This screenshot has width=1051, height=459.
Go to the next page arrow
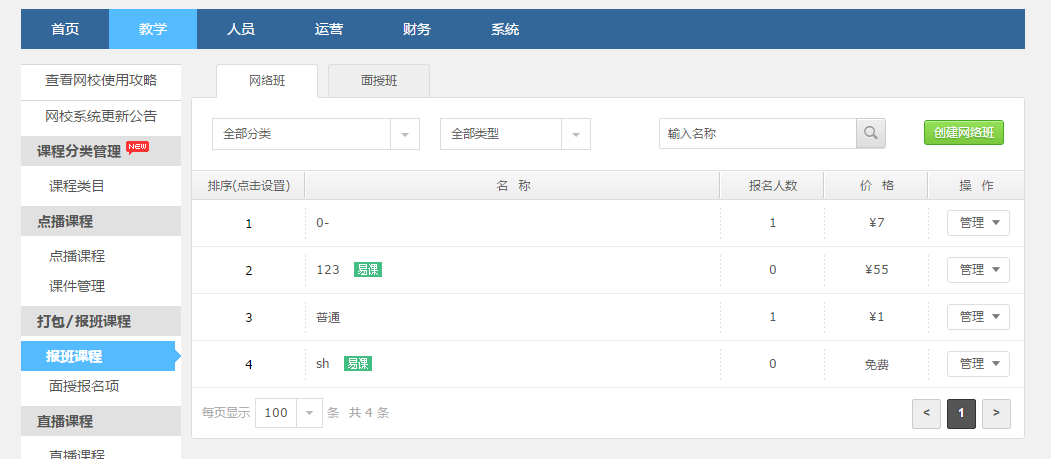(x=996, y=413)
